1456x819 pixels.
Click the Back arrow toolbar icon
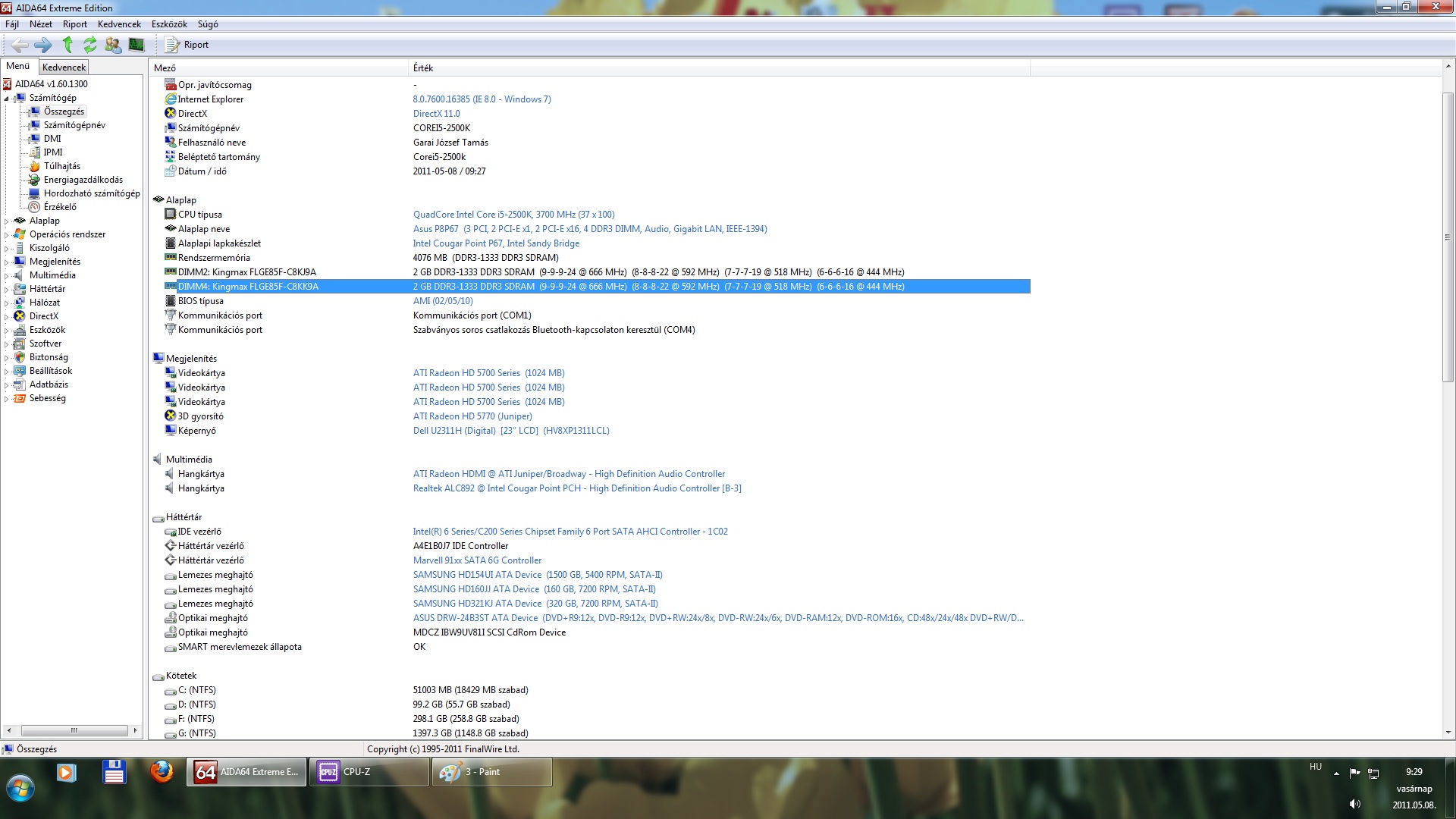click(x=20, y=45)
